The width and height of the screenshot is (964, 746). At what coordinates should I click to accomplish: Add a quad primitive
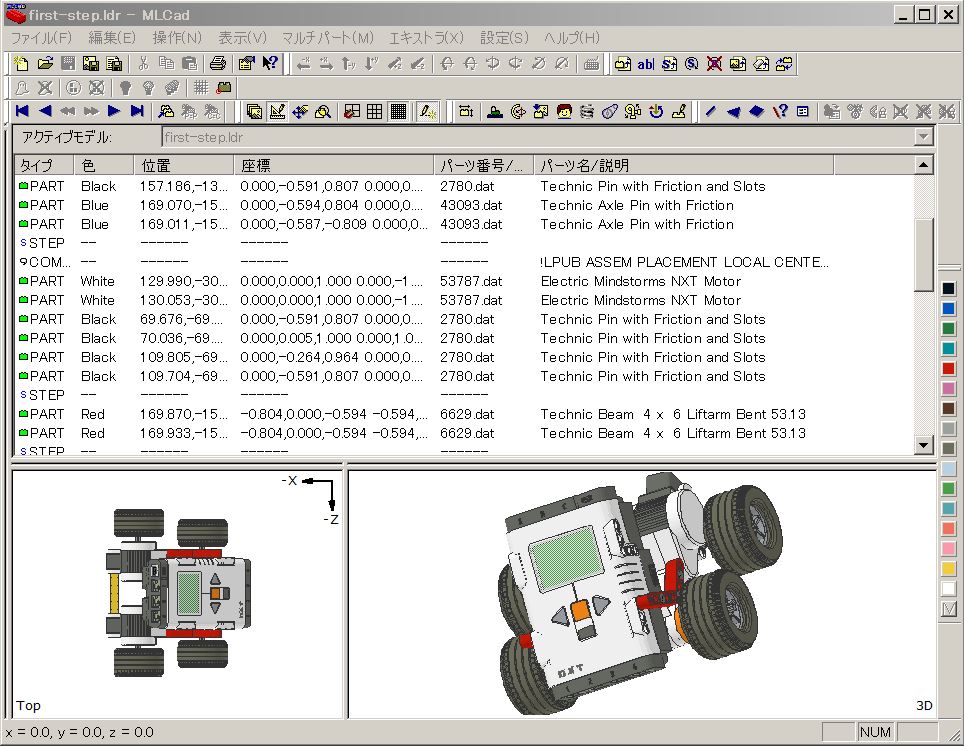pyautogui.click(x=757, y=111)
